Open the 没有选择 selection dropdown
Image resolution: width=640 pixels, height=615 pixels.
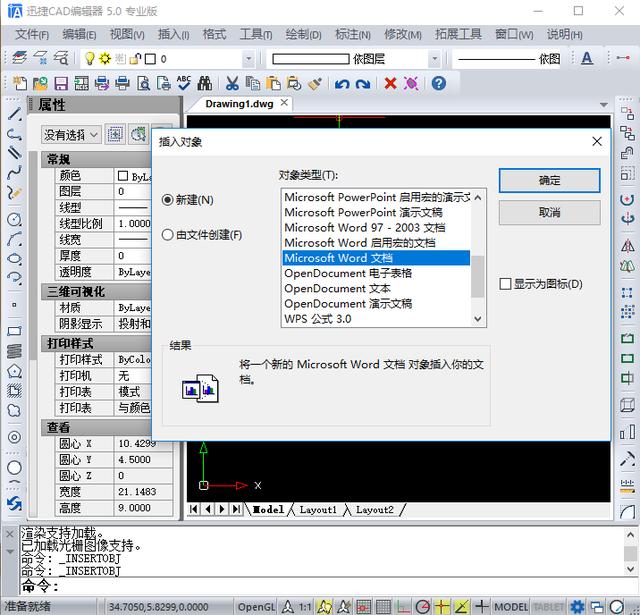click(x=71, y=134)
